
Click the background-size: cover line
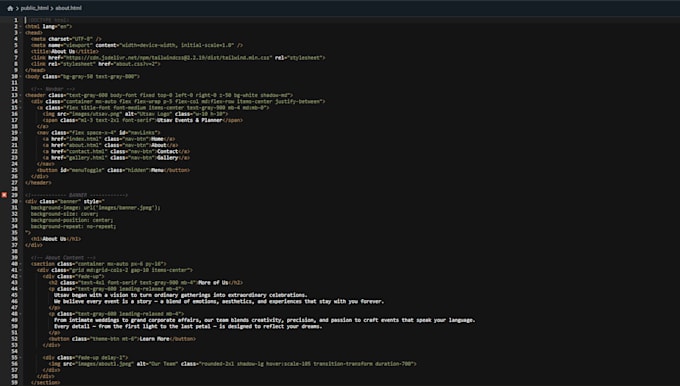point(65,214)
